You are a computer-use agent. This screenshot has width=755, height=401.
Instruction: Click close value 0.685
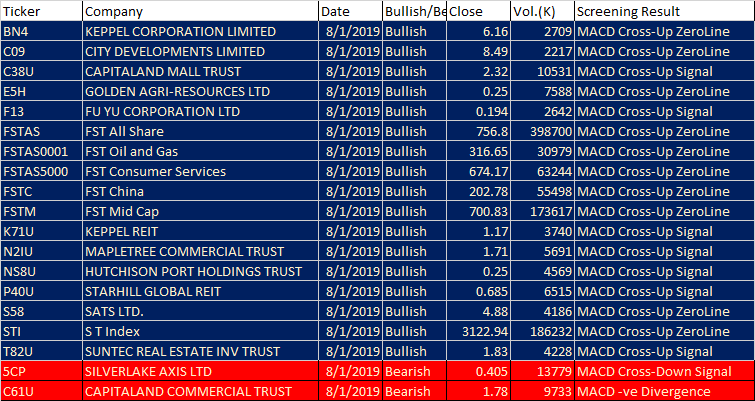click(x=479, y=291)
